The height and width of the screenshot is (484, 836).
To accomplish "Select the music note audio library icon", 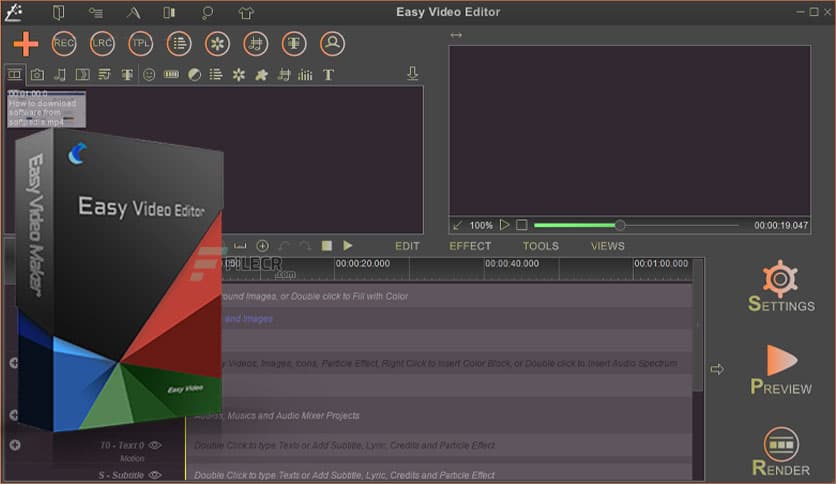I will 60,75.
